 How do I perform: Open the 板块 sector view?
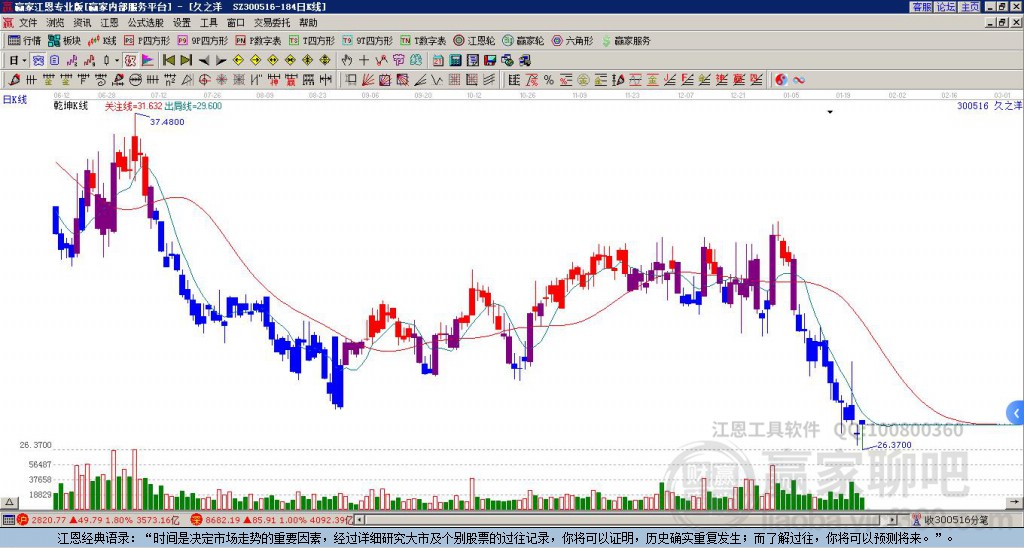(x=64, y=40)
